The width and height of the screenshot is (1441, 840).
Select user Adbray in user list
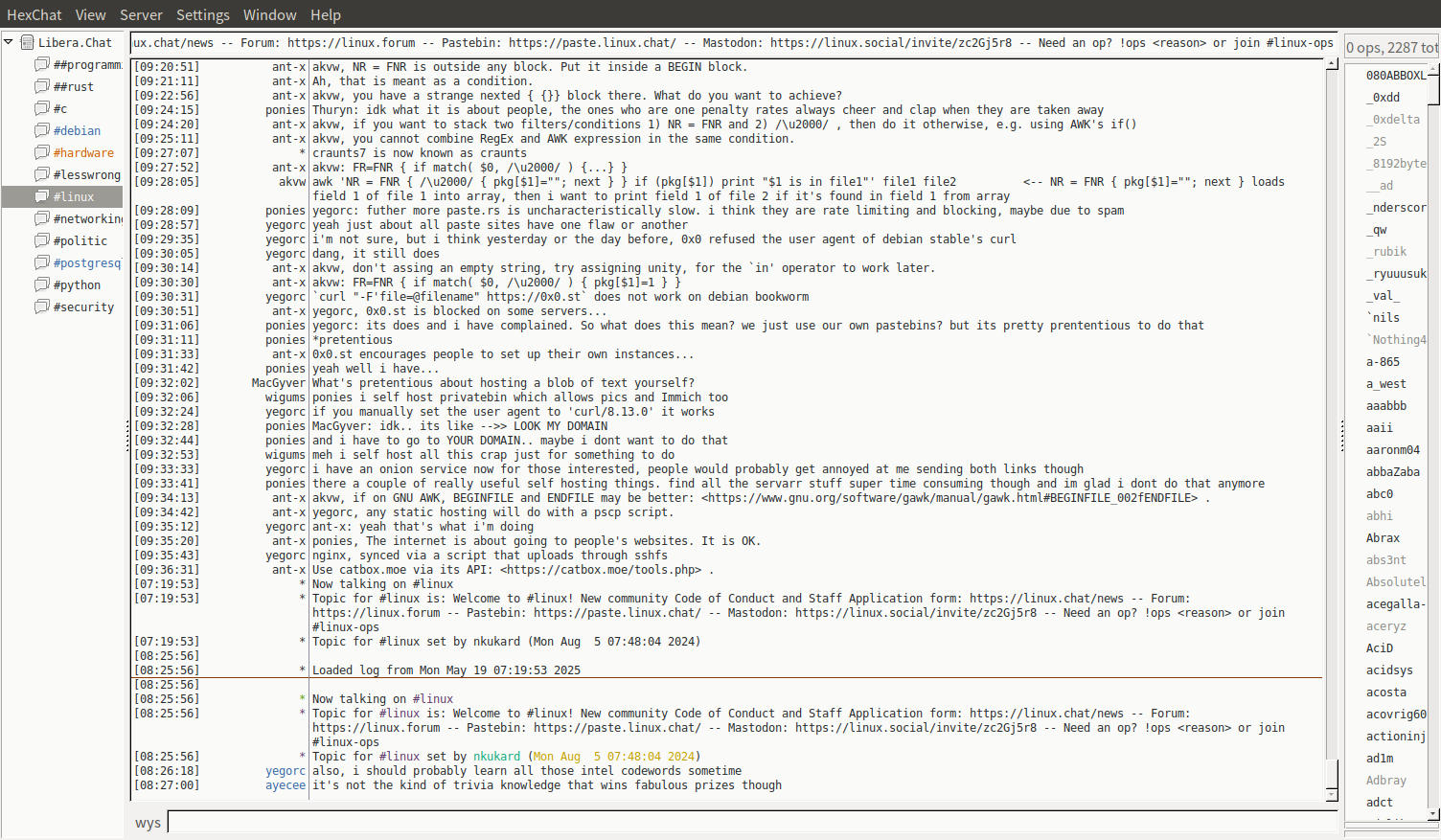[1386, 781]
